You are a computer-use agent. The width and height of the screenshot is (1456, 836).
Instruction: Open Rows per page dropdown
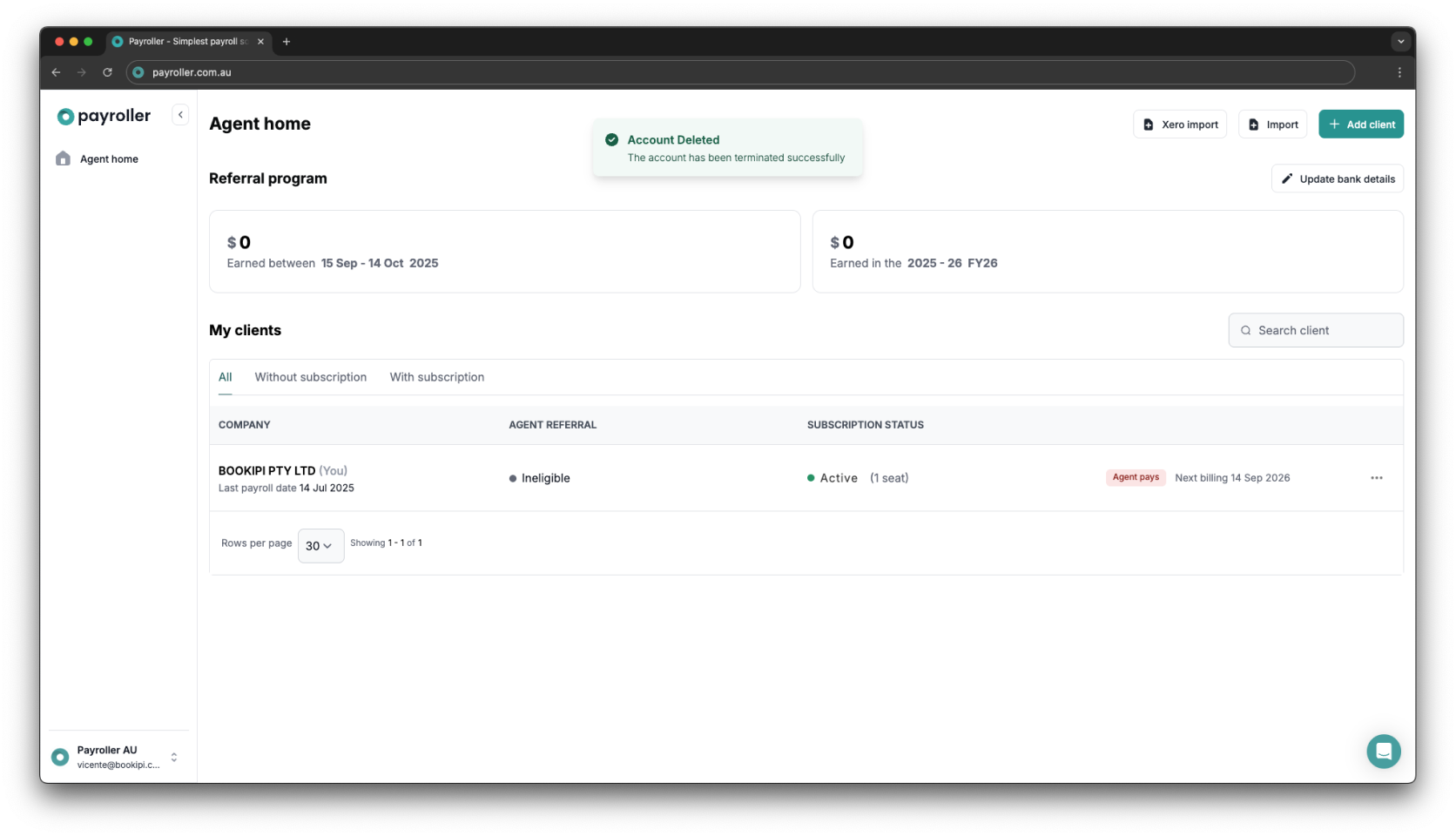[x=320, y=546]
